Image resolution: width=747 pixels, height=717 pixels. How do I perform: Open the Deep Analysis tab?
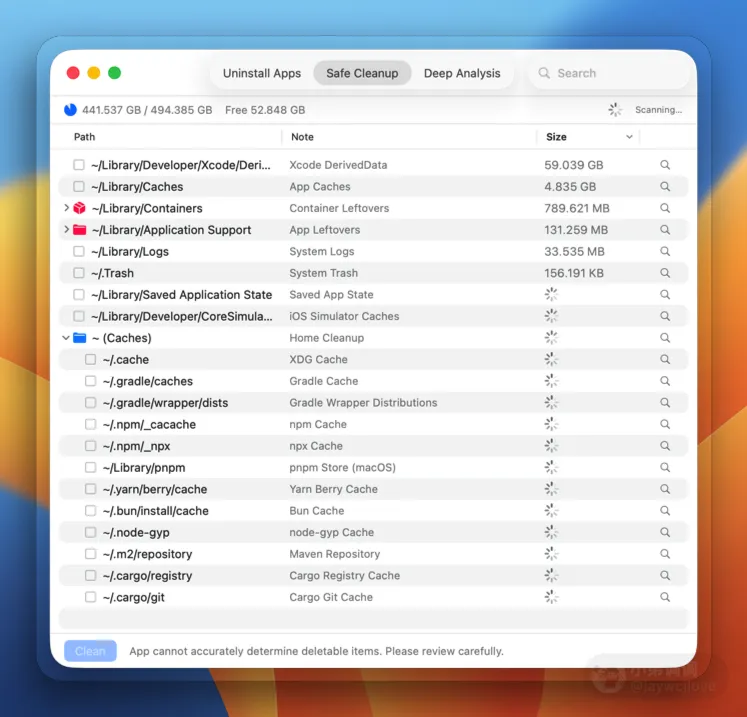(462, 73)
